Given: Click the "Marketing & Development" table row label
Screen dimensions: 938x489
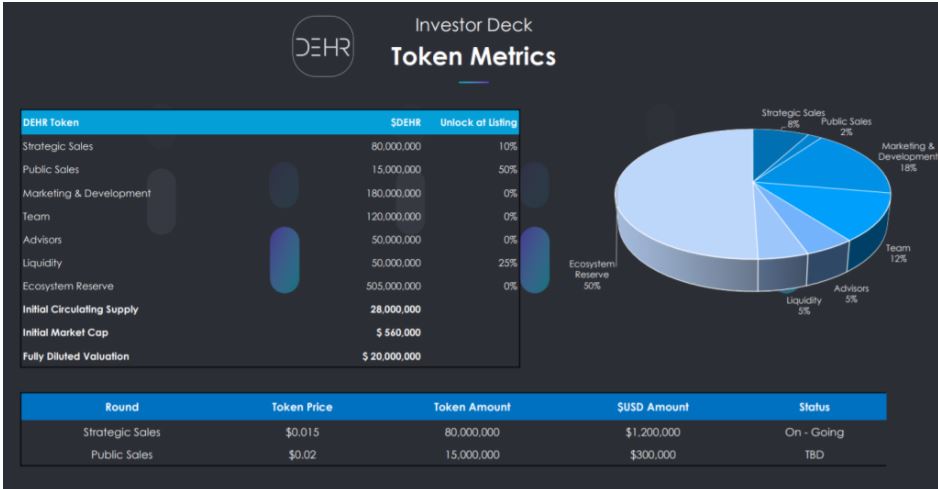Looking at the screenshot, I should pos(87,193).
